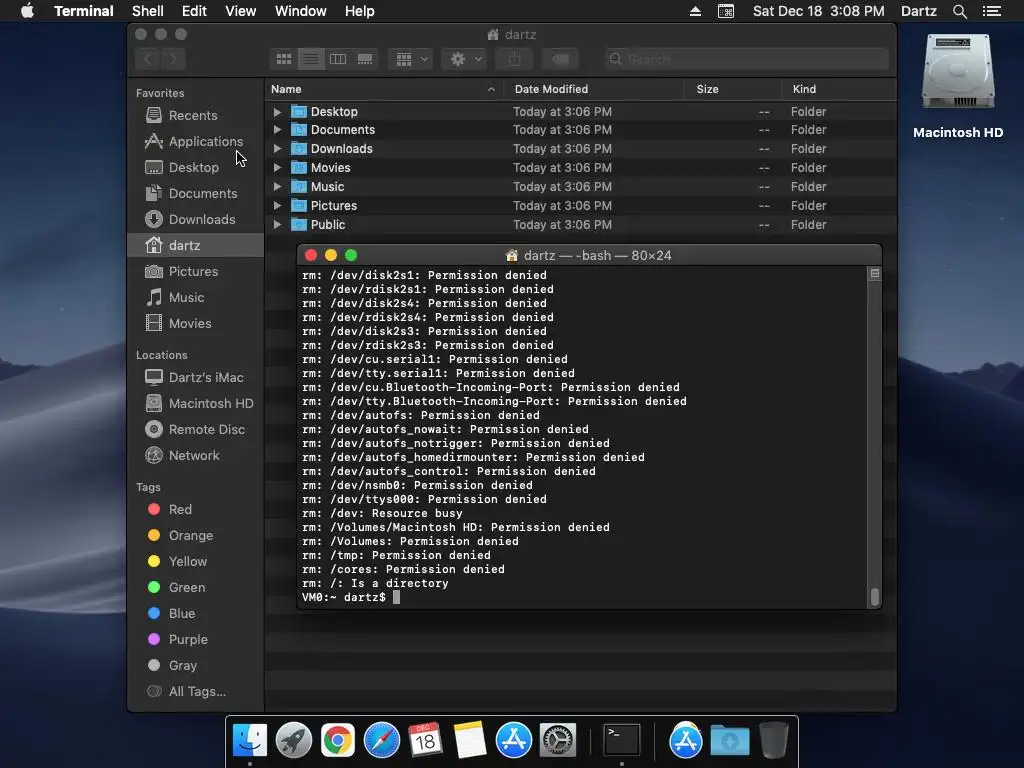
Task: Open Spotlight search in the menu bar
Action: click(x=959, y=11)
